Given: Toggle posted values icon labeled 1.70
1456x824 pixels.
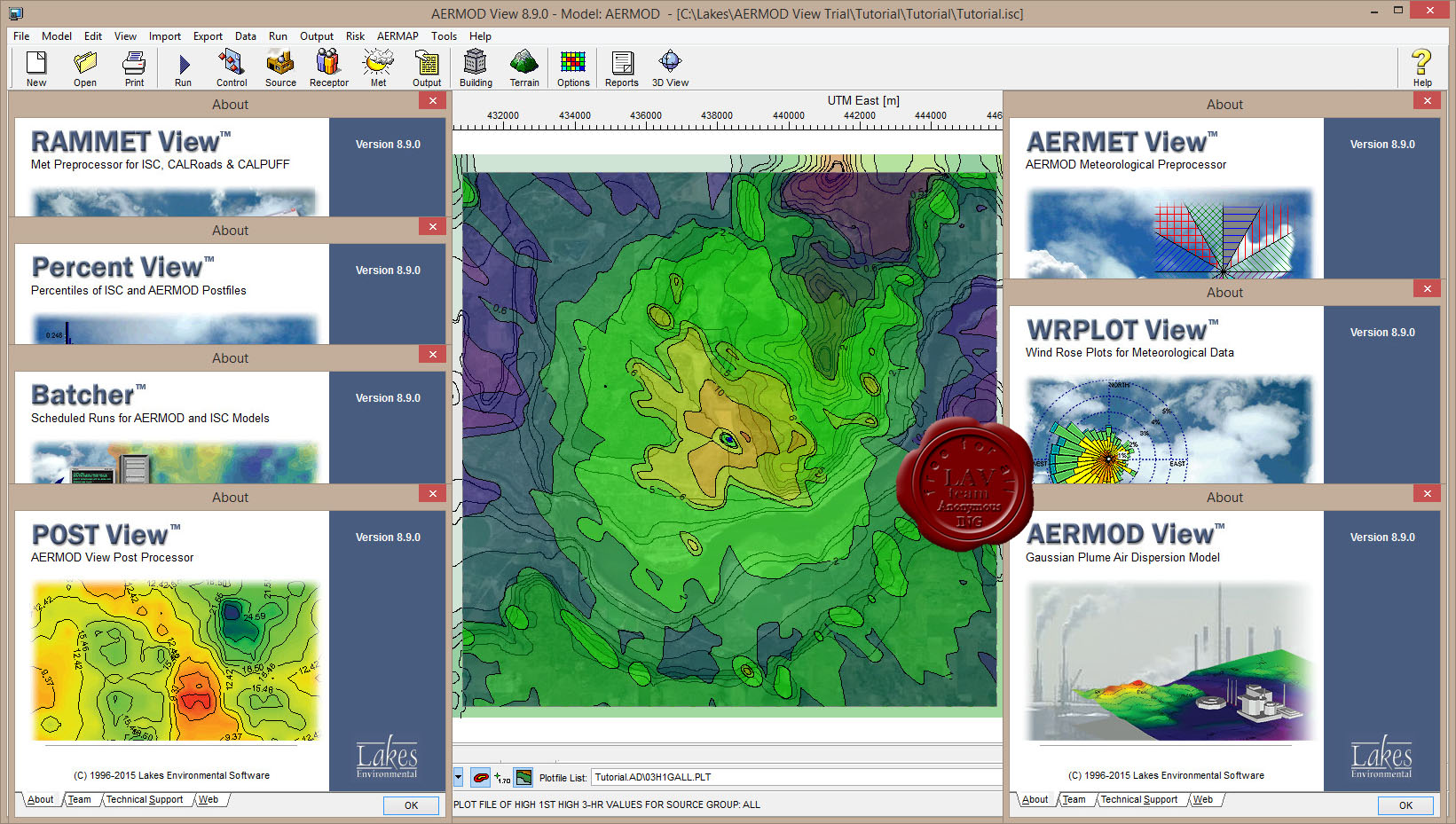Looking at the screenshot, I should point(502,778).
